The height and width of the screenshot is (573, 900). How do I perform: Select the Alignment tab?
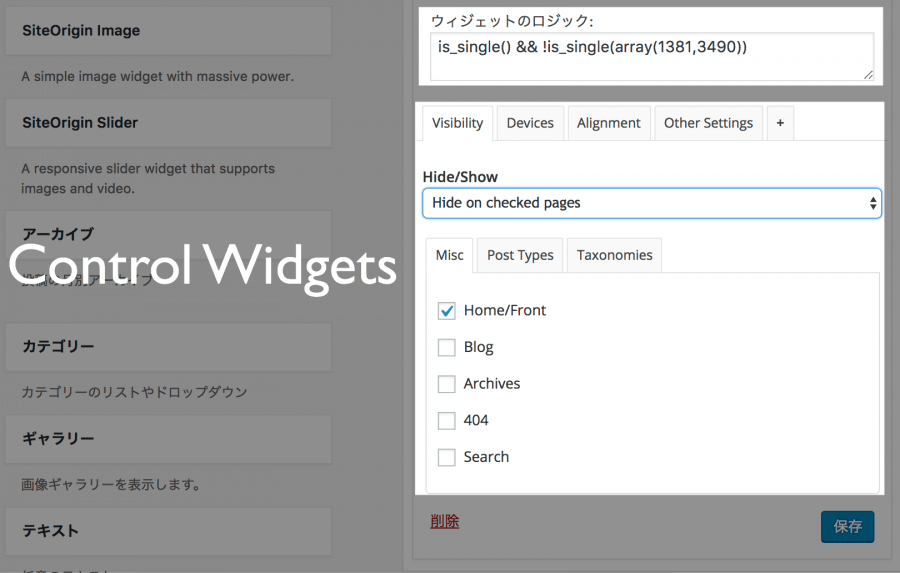tap(608, 123)
